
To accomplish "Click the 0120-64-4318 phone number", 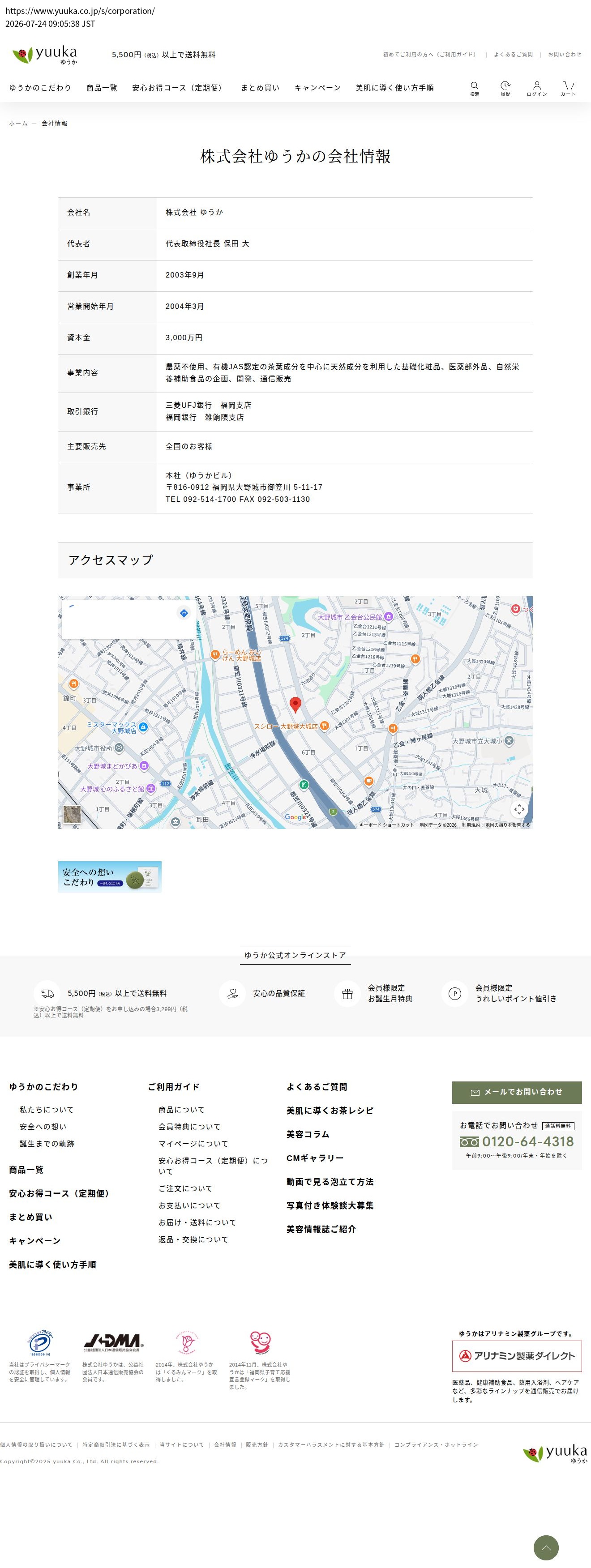I will (x=528, y=1141).
